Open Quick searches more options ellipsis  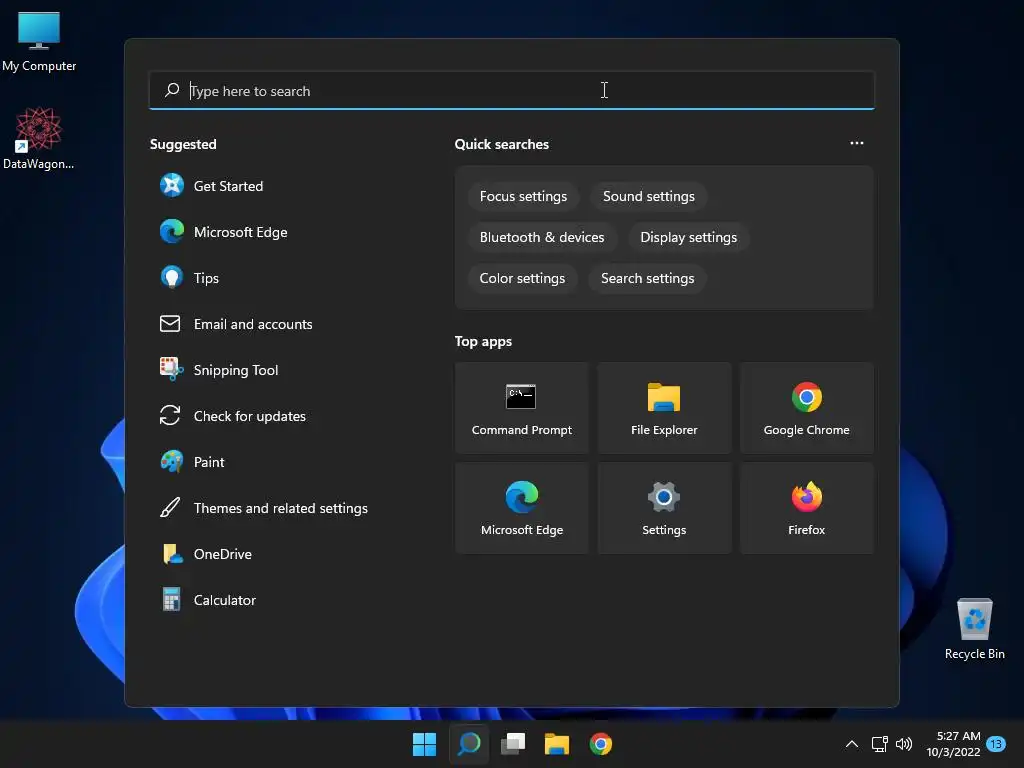(x=857, y=143)
